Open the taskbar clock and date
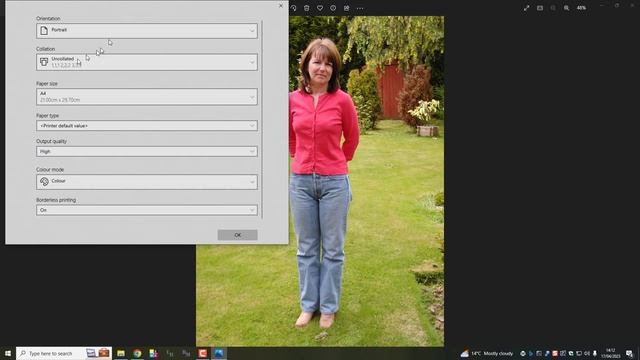Screen dimensions: 640x360 (611, 353)
